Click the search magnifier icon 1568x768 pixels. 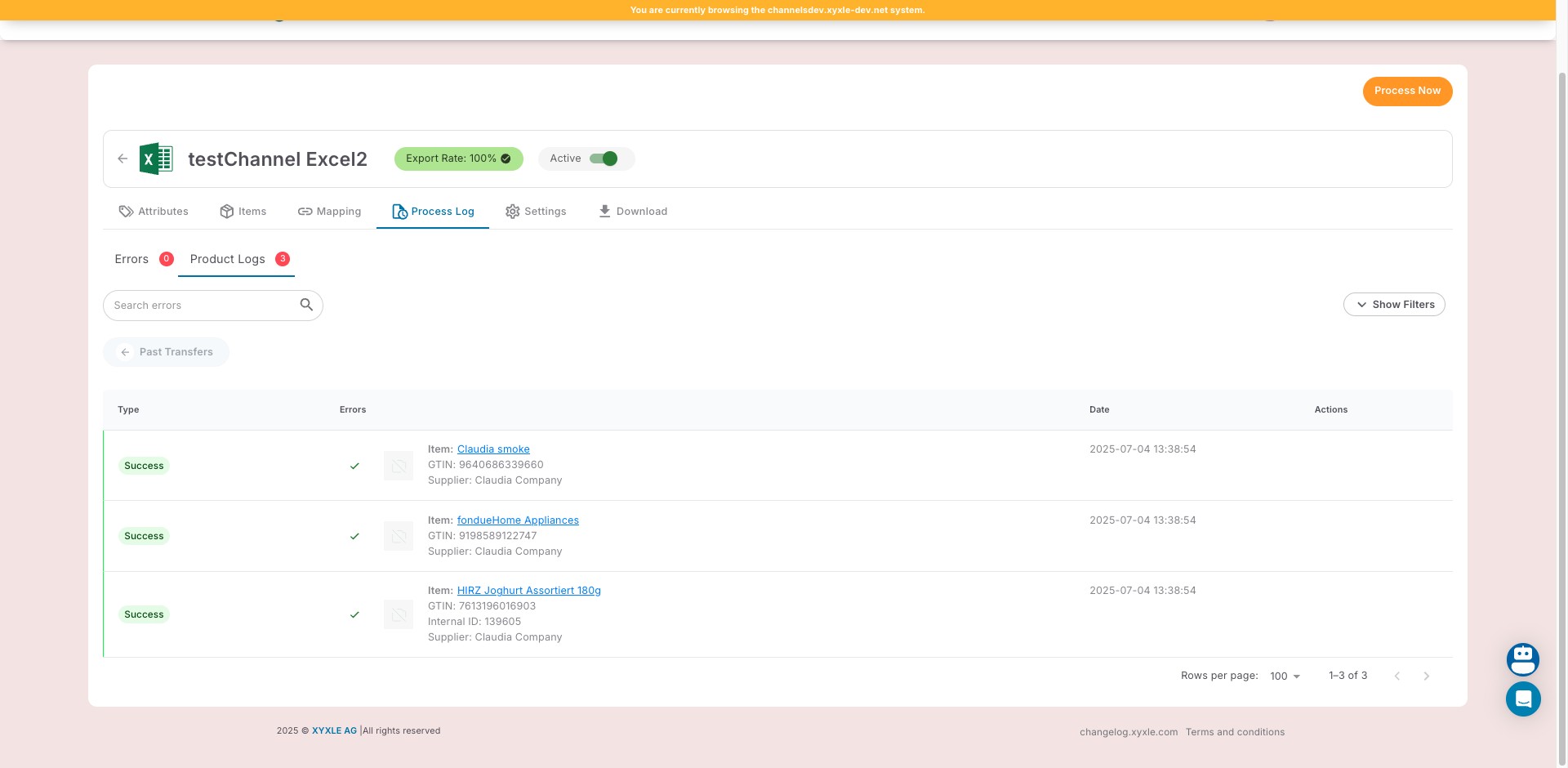[306, 305]
